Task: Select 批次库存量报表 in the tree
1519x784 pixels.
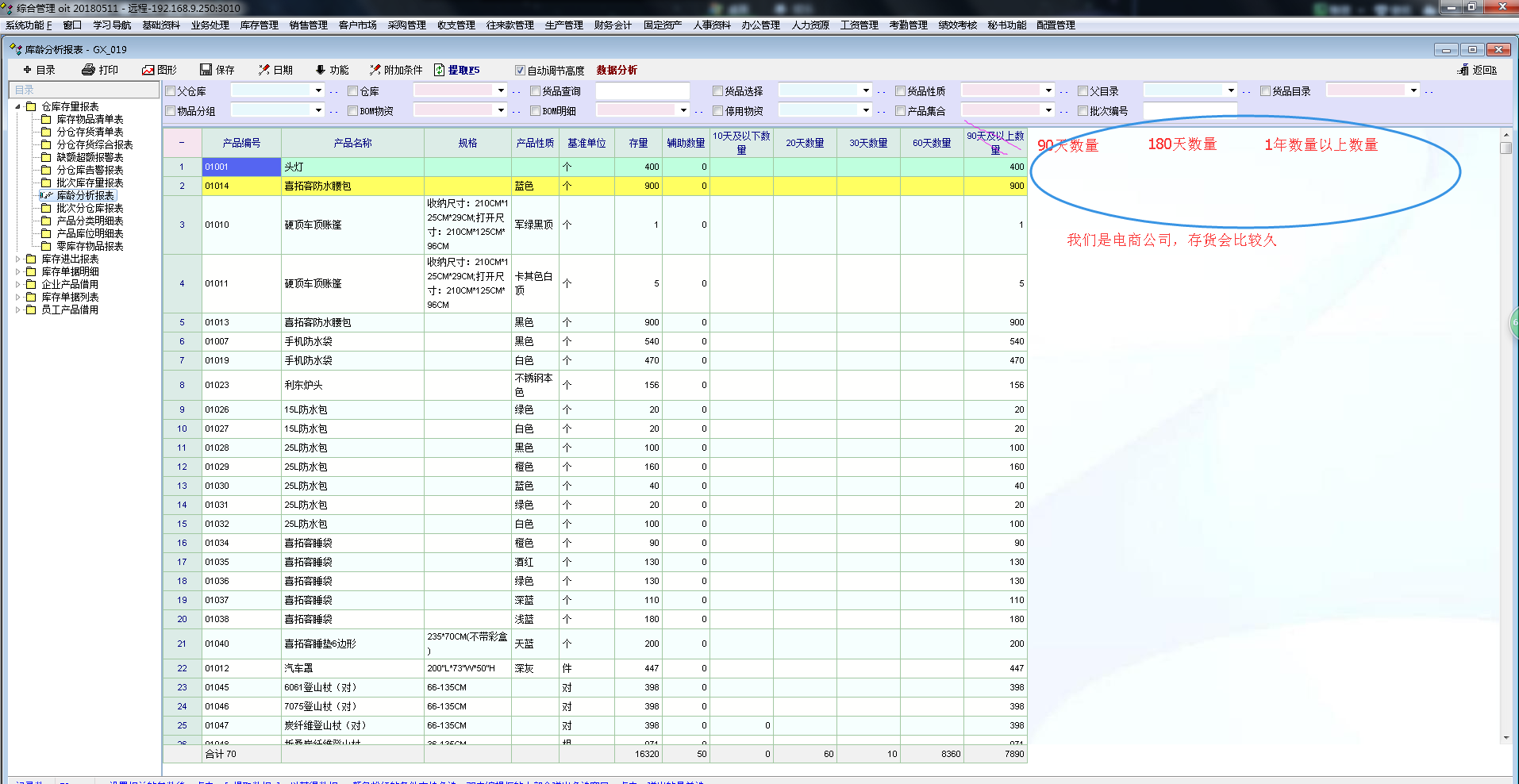Action: [90, 183]
